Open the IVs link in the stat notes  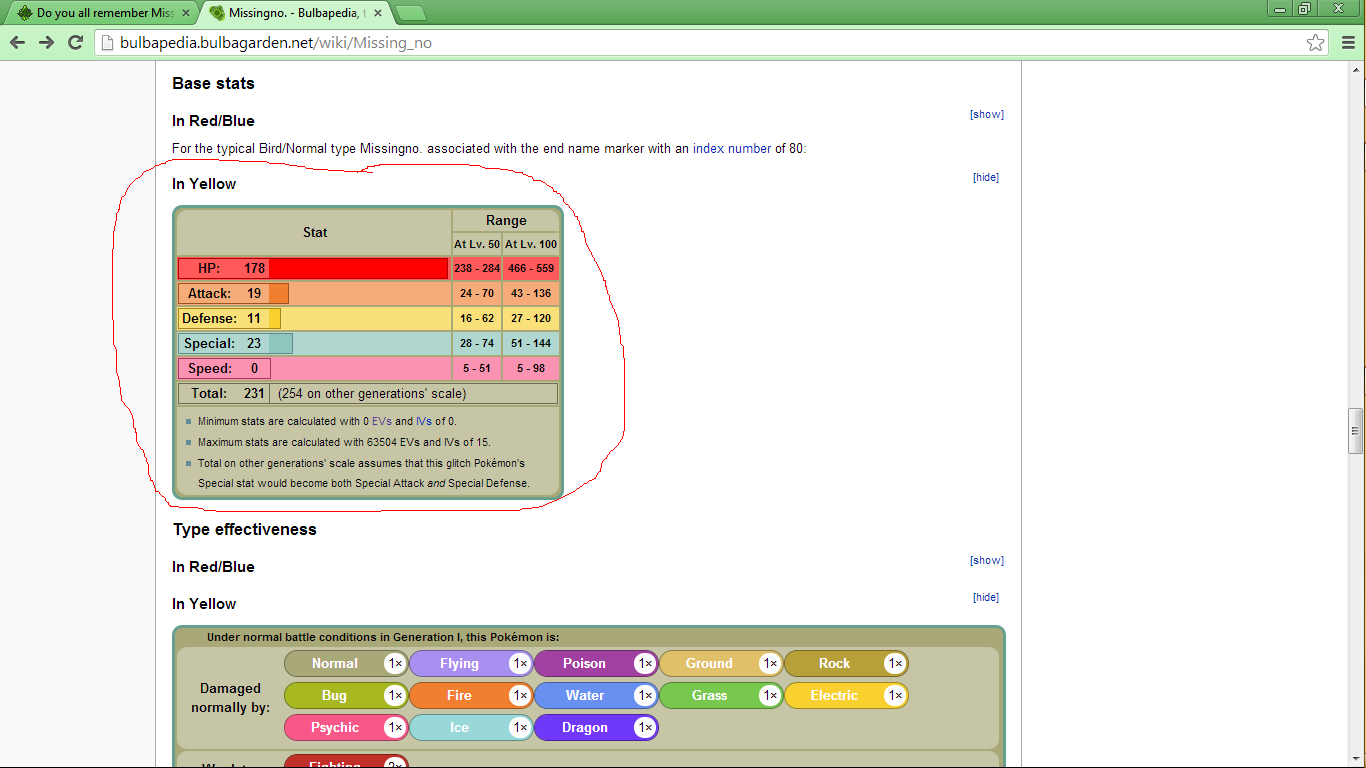424,421
